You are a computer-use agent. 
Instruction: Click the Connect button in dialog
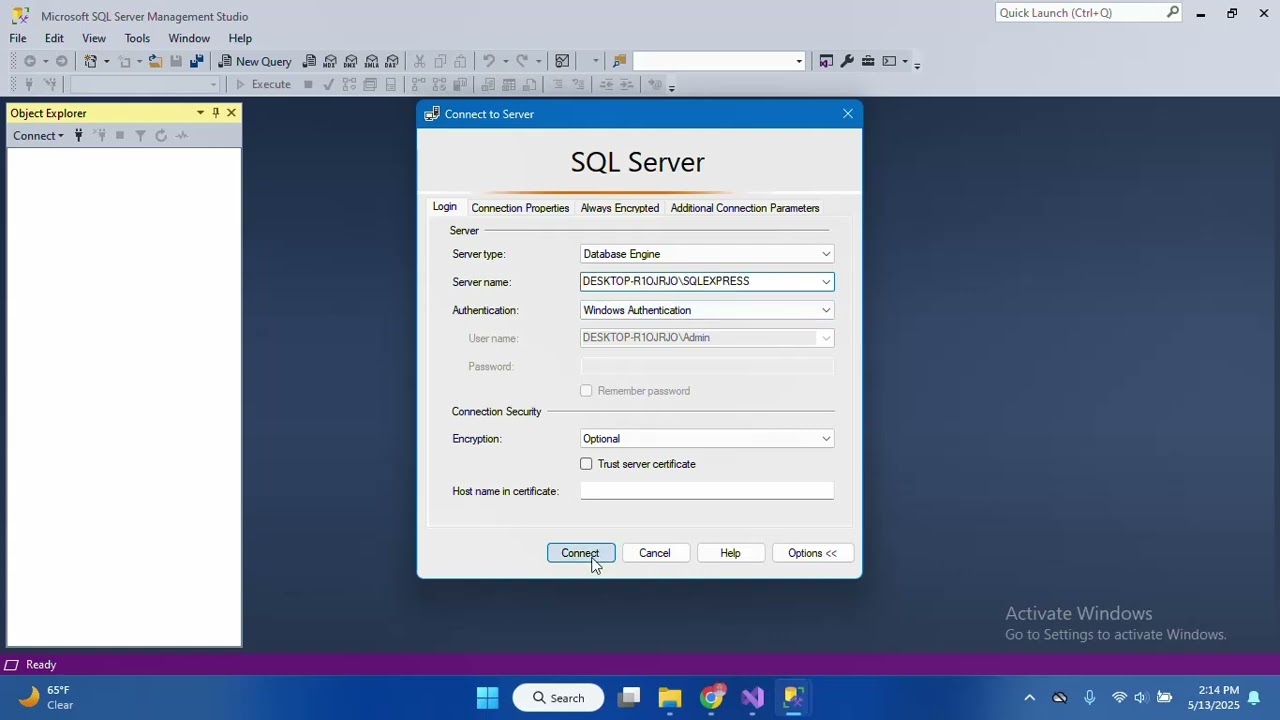pos(581,553)
